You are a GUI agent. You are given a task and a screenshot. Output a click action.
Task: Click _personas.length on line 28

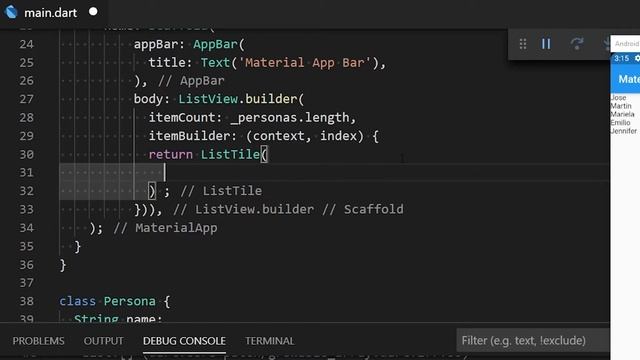[x=290, y=118]
